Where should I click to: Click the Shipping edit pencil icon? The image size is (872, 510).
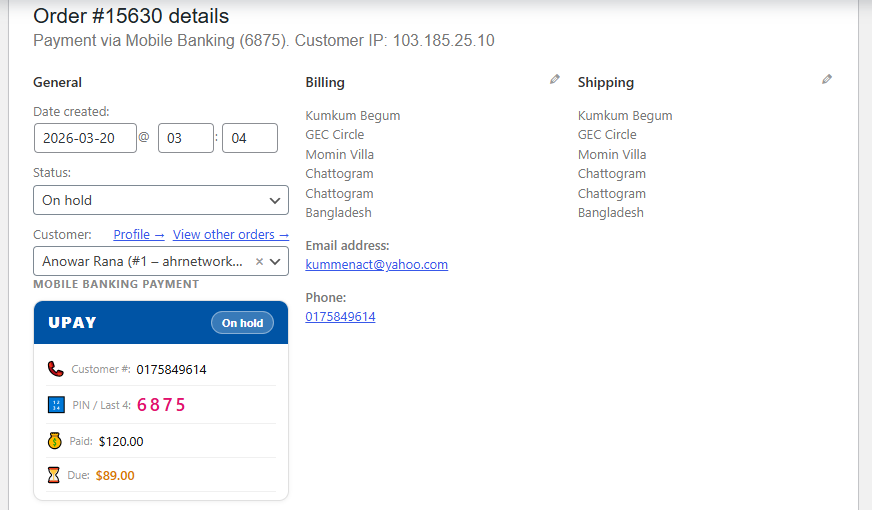827,79
